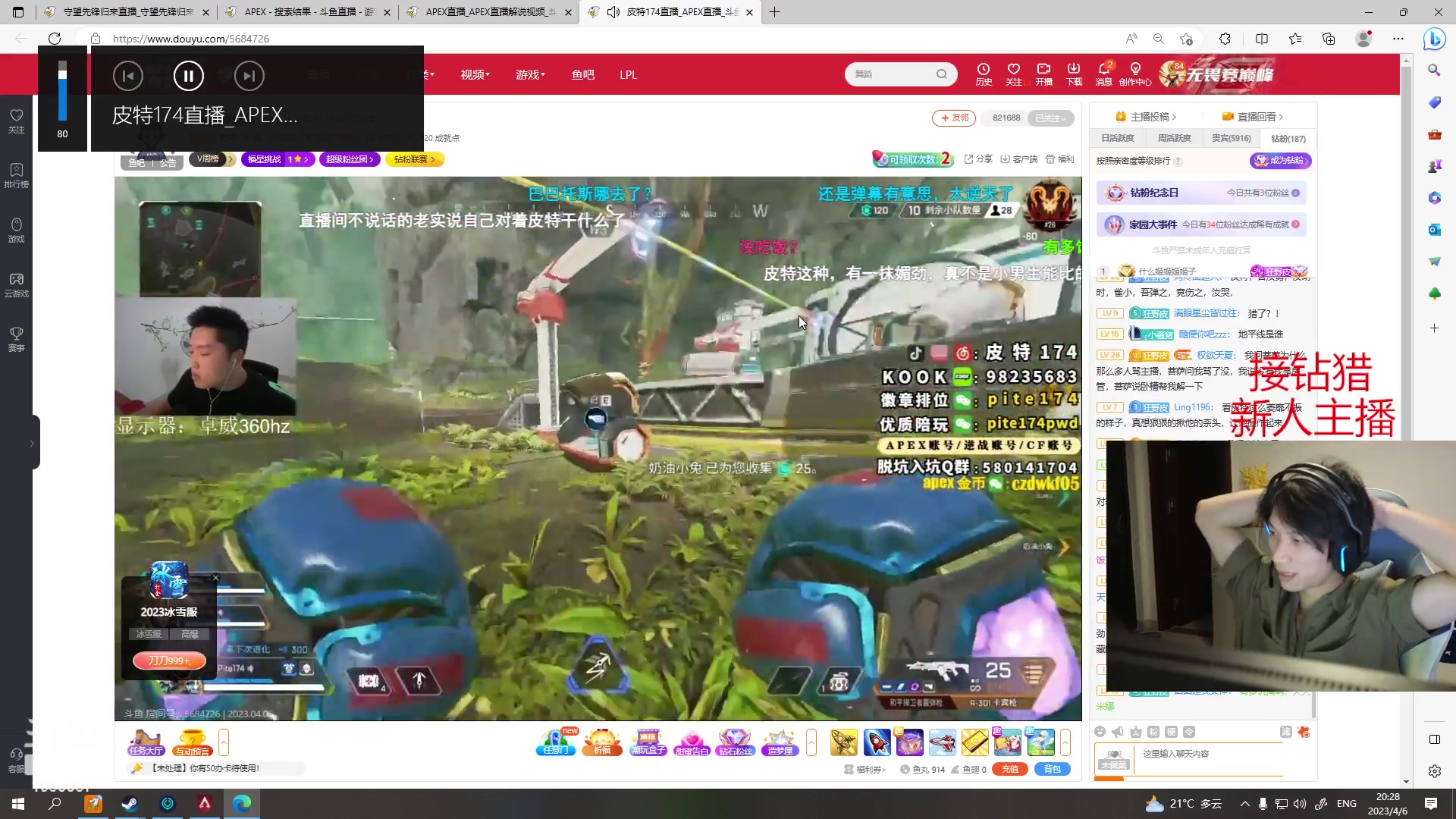Screen dimensions: 1456x819
Task: Click 分享 share link above the video
Action: click(x=978, y=159)
